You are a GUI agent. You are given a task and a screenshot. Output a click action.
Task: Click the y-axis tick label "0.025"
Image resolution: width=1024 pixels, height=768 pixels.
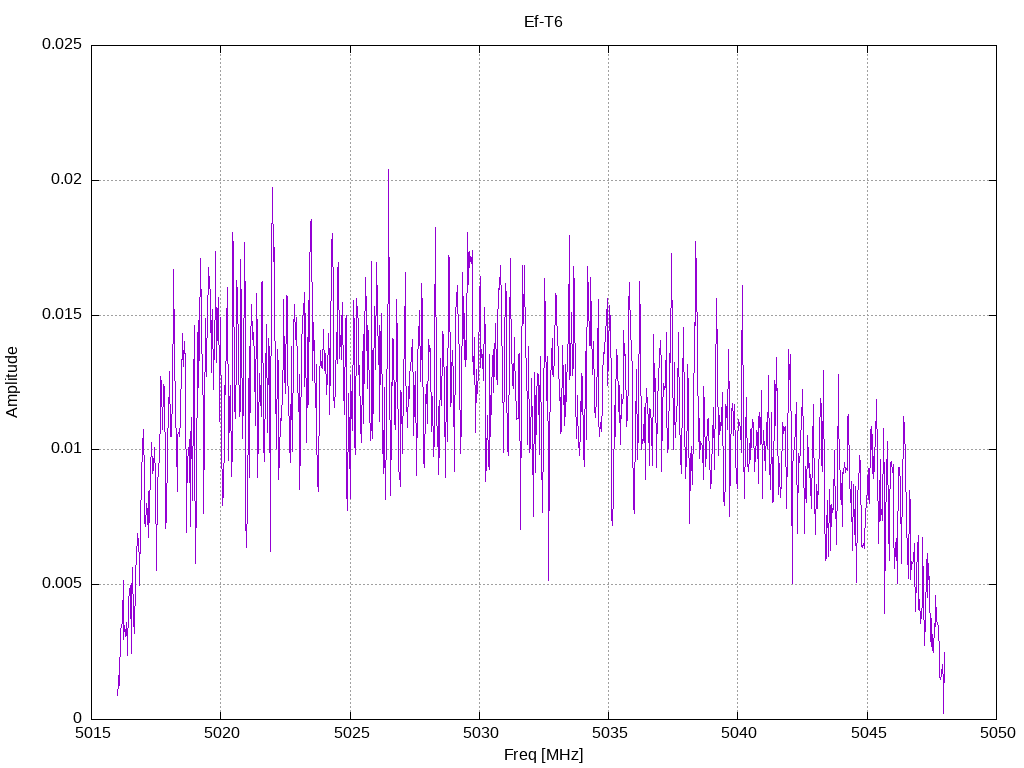(62, 44)
